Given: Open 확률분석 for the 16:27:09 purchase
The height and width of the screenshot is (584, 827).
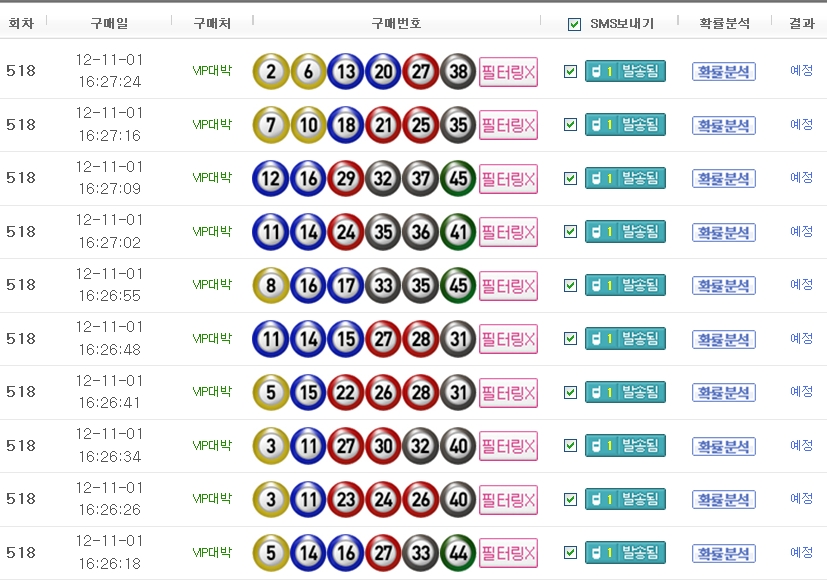Looking at the screenshot, I should coord(724,178).
